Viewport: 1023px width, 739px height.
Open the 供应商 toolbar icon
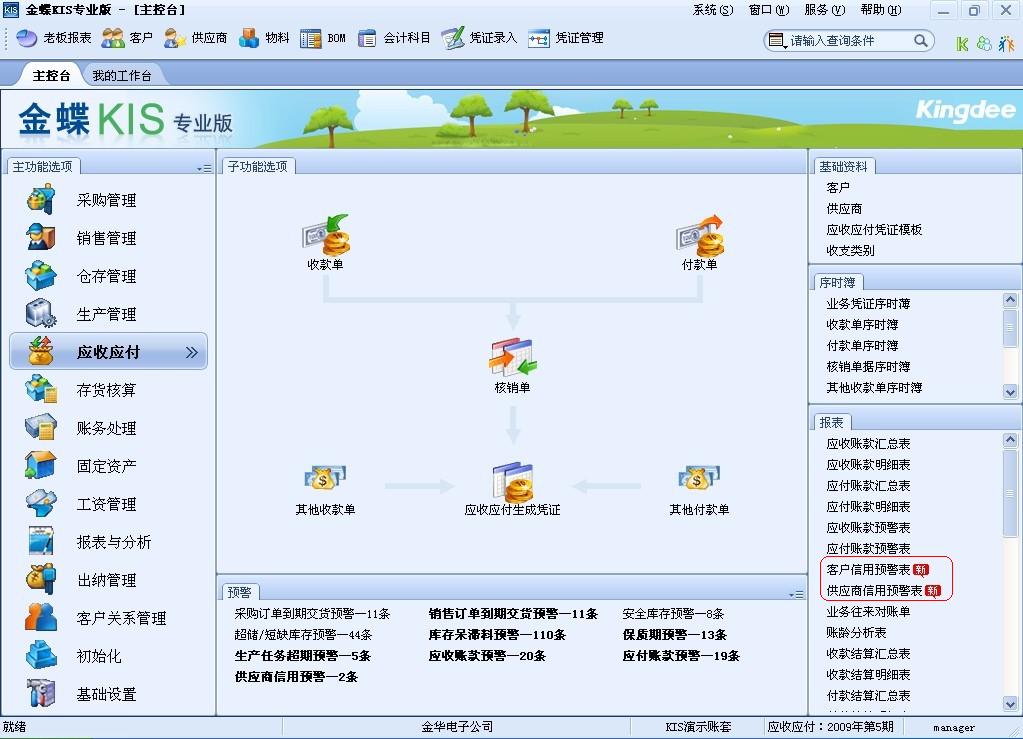(x=175, y=38)
